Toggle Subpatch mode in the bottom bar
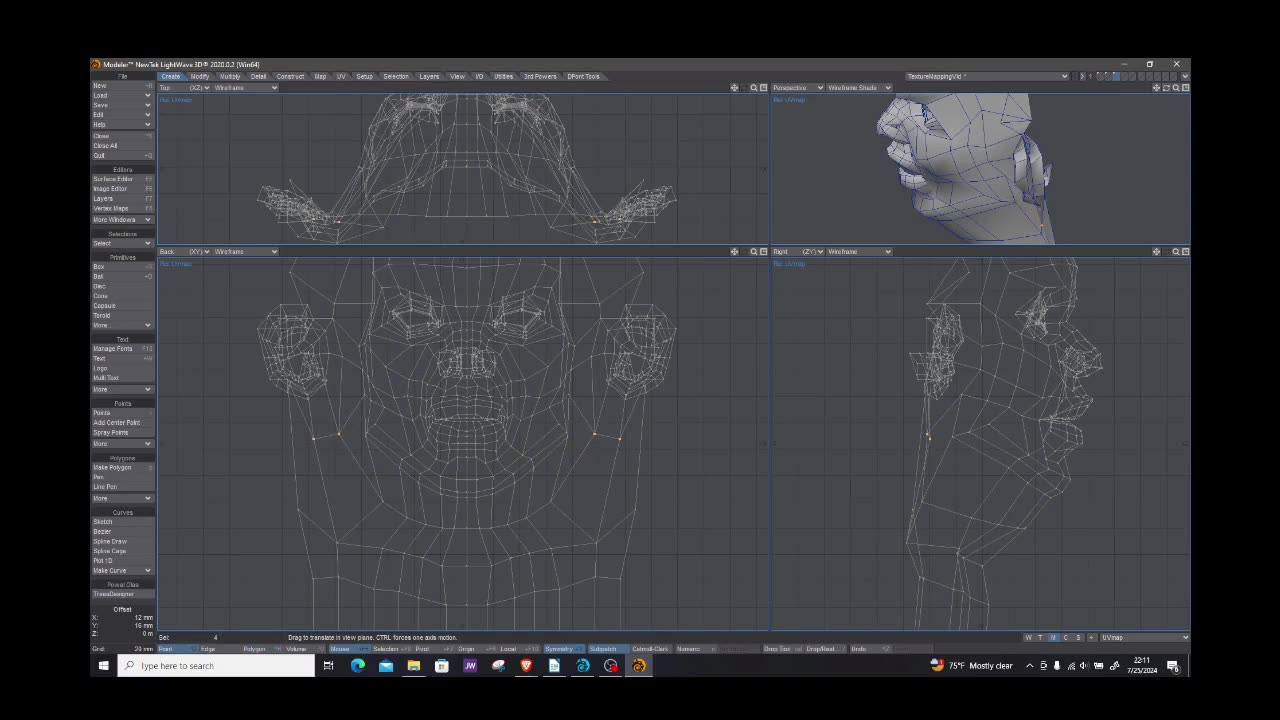 [606, 649]
